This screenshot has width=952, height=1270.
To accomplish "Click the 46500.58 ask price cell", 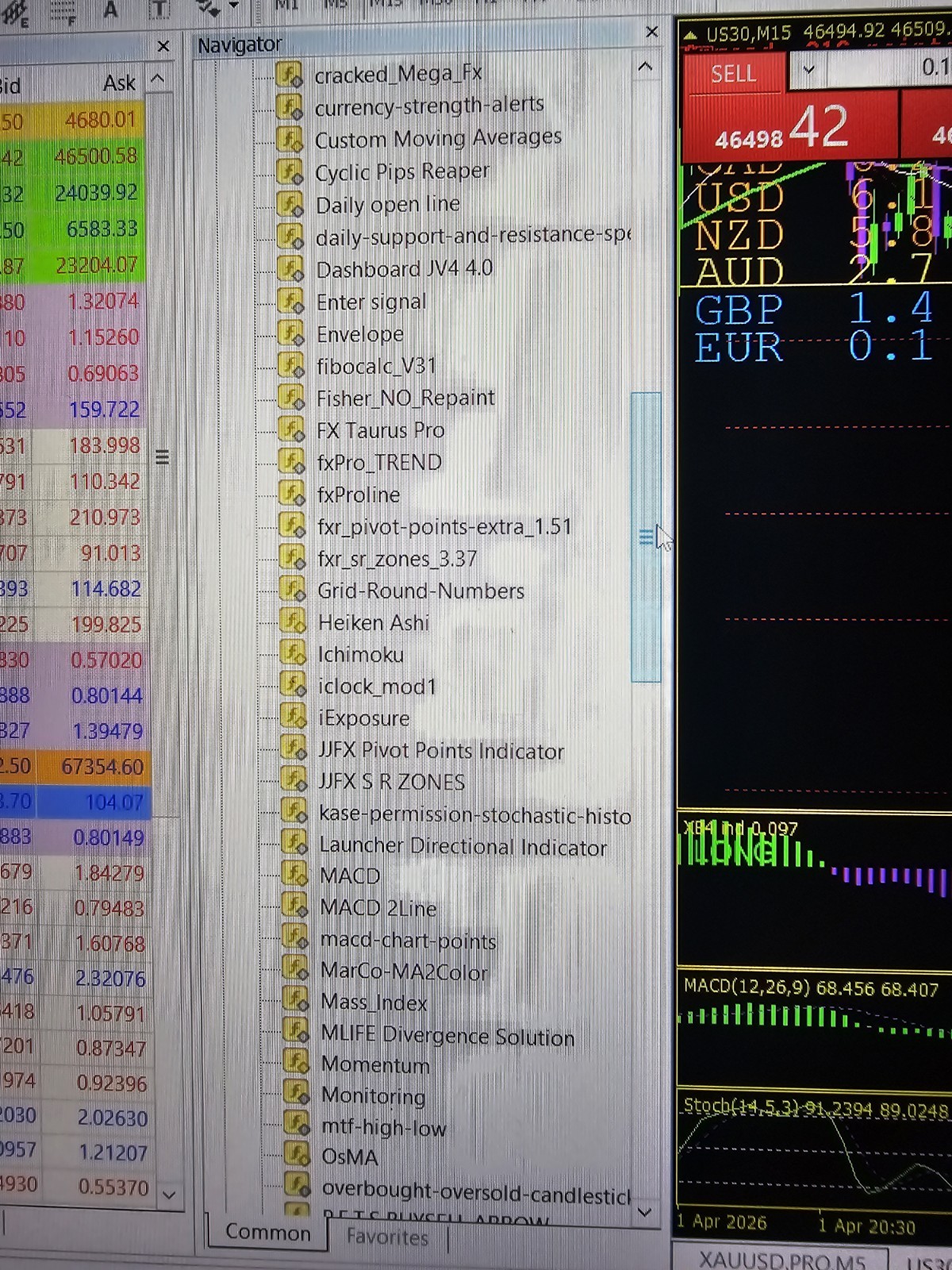I will click(96, 156).
